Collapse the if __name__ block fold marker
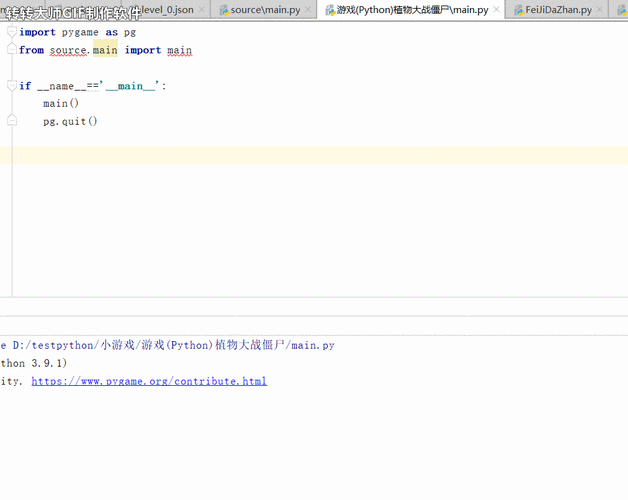628x500 pixels. pos(12,86)
